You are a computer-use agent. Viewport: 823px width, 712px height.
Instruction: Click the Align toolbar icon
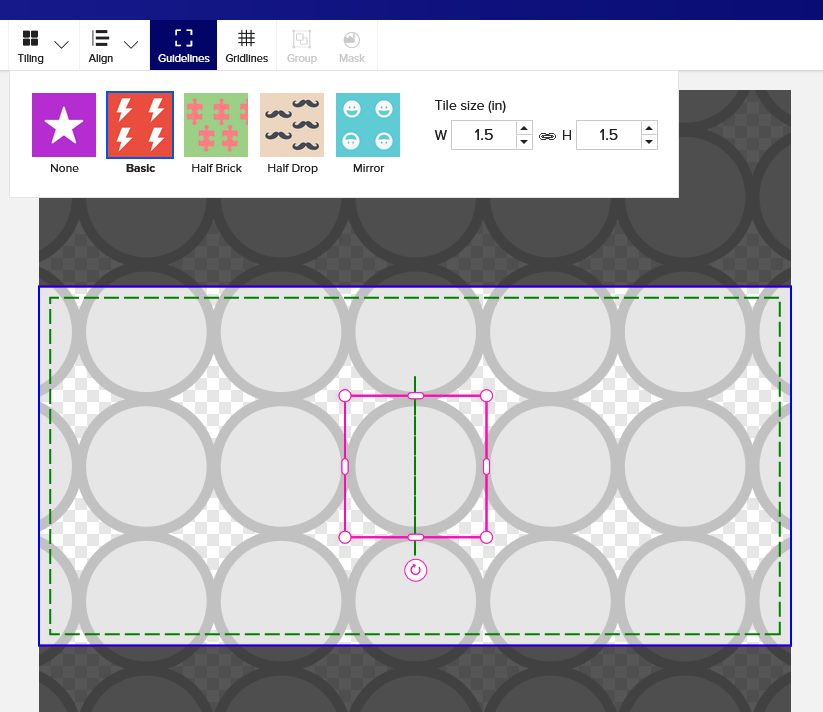[x=100, y=39]
